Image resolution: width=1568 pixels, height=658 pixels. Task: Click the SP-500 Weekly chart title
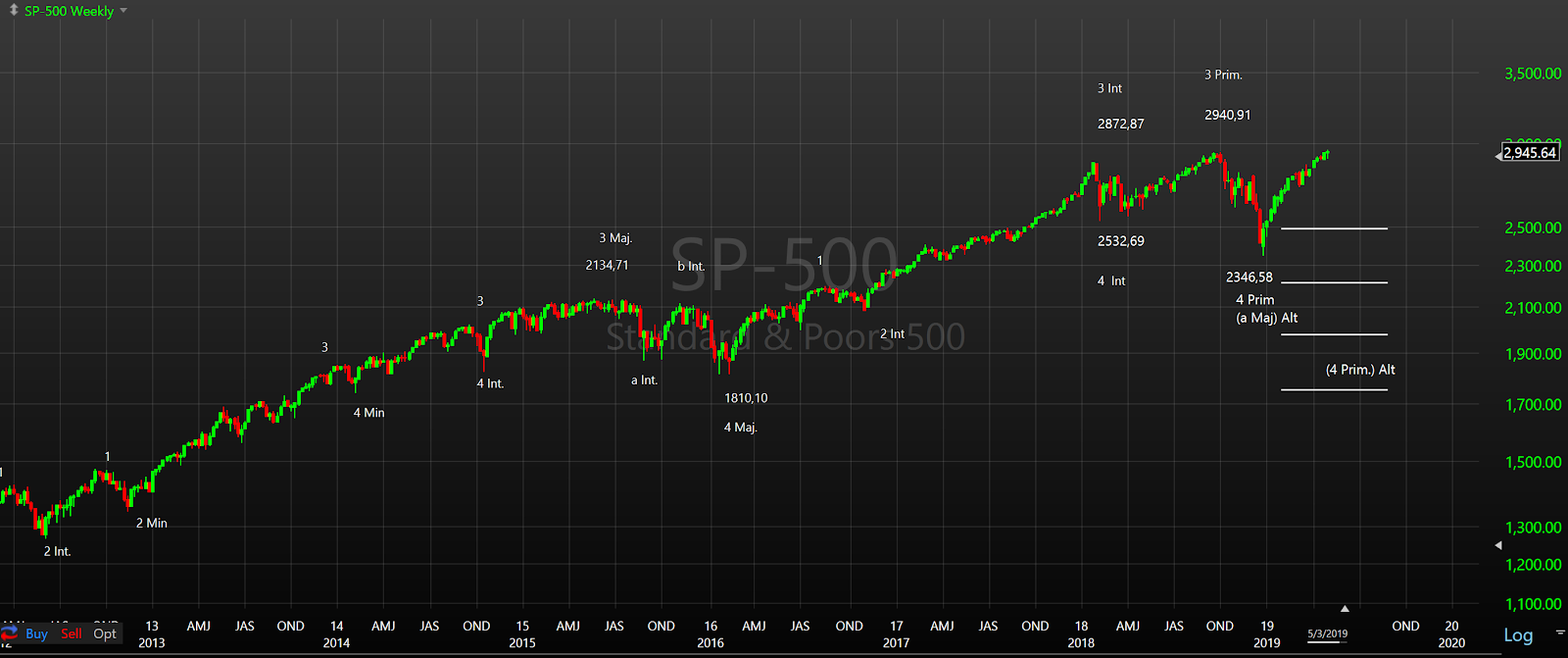coord(69,11)
